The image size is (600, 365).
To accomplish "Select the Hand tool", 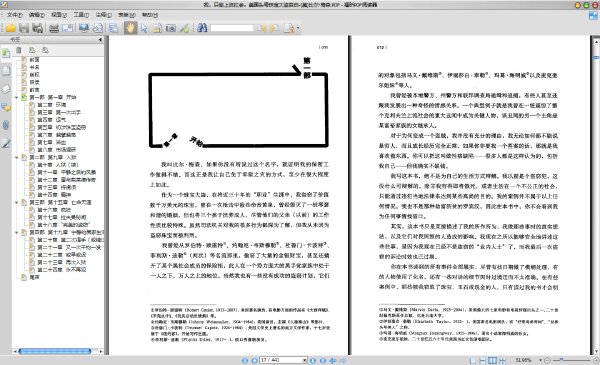I will point(130,28).
